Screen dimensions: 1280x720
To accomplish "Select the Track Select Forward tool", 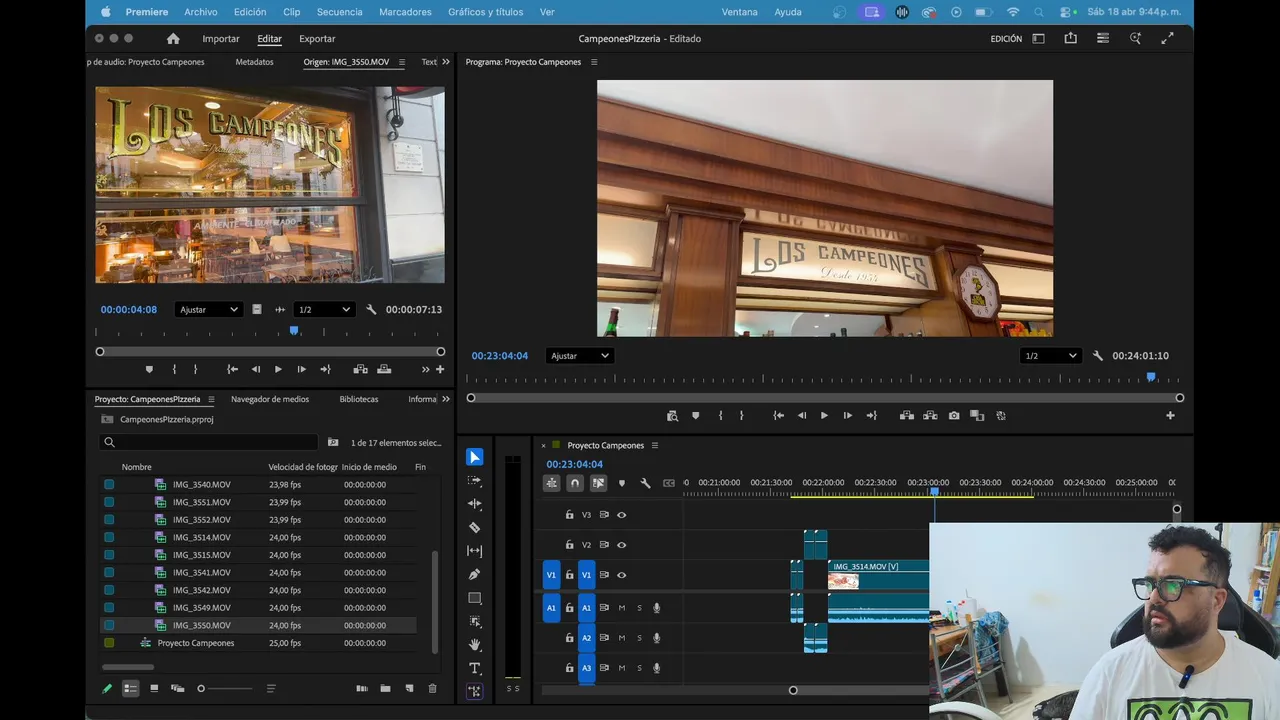I will coord(475,480).
